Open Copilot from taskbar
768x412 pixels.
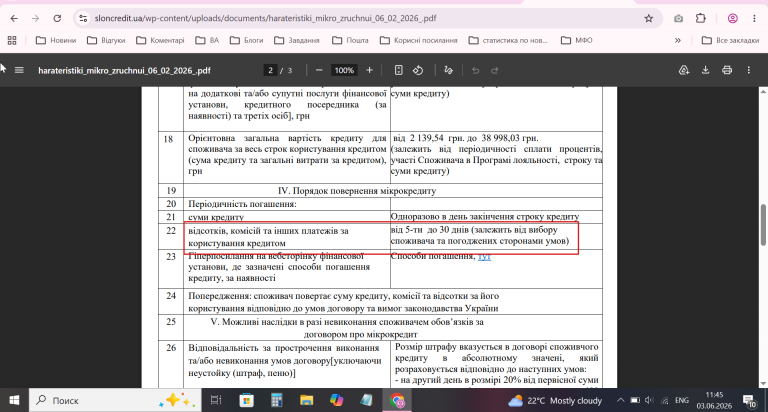pos(336,400)
